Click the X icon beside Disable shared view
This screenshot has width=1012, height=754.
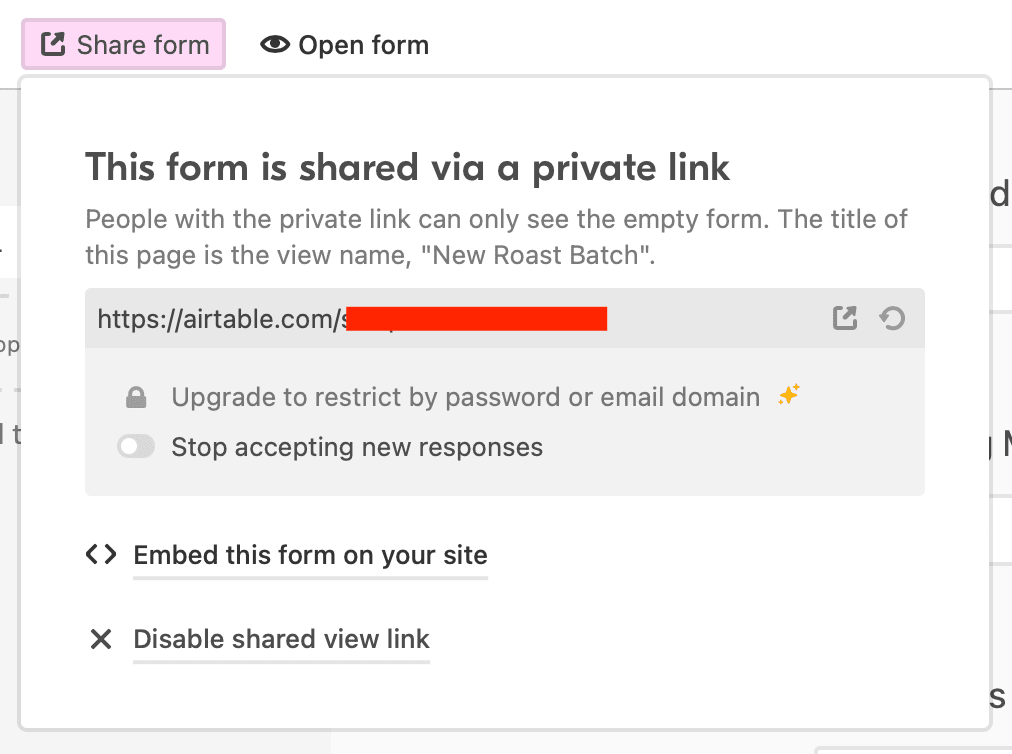coord(101,639)
